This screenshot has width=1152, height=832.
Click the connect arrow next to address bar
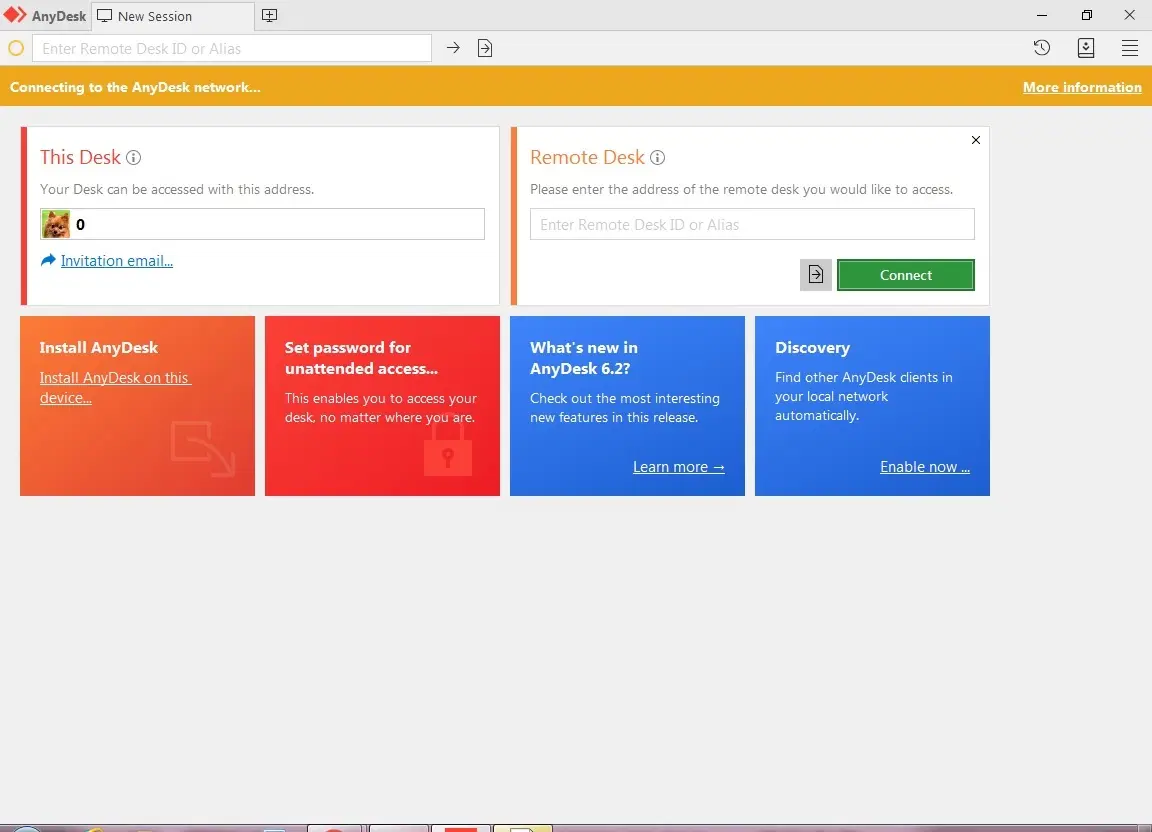pyautogui.click(x=453, y=48)
